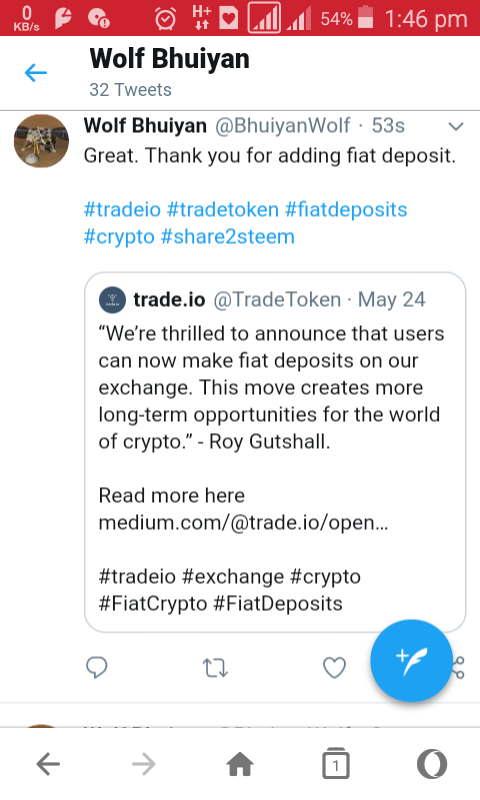Visit the @BhuiyanWolf handle
480x800 pixels.
[283, 126]
